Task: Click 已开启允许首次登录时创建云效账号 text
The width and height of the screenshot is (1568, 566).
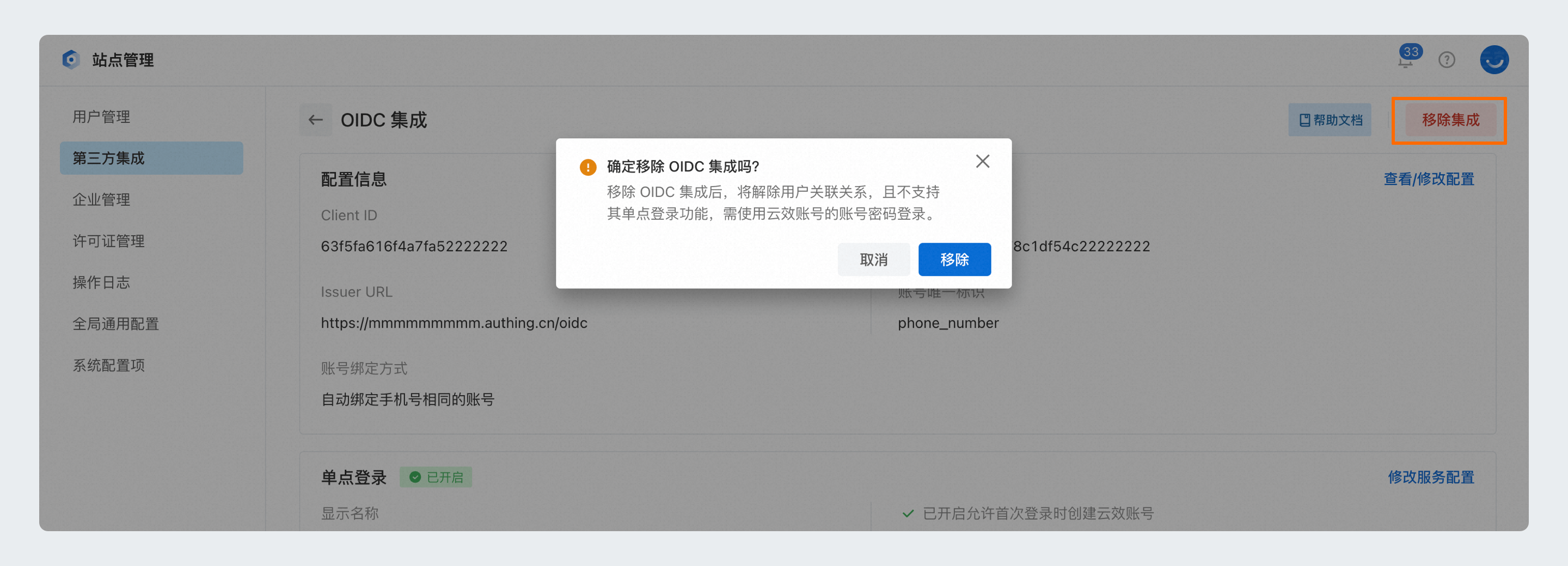Action: point(1038,514)
